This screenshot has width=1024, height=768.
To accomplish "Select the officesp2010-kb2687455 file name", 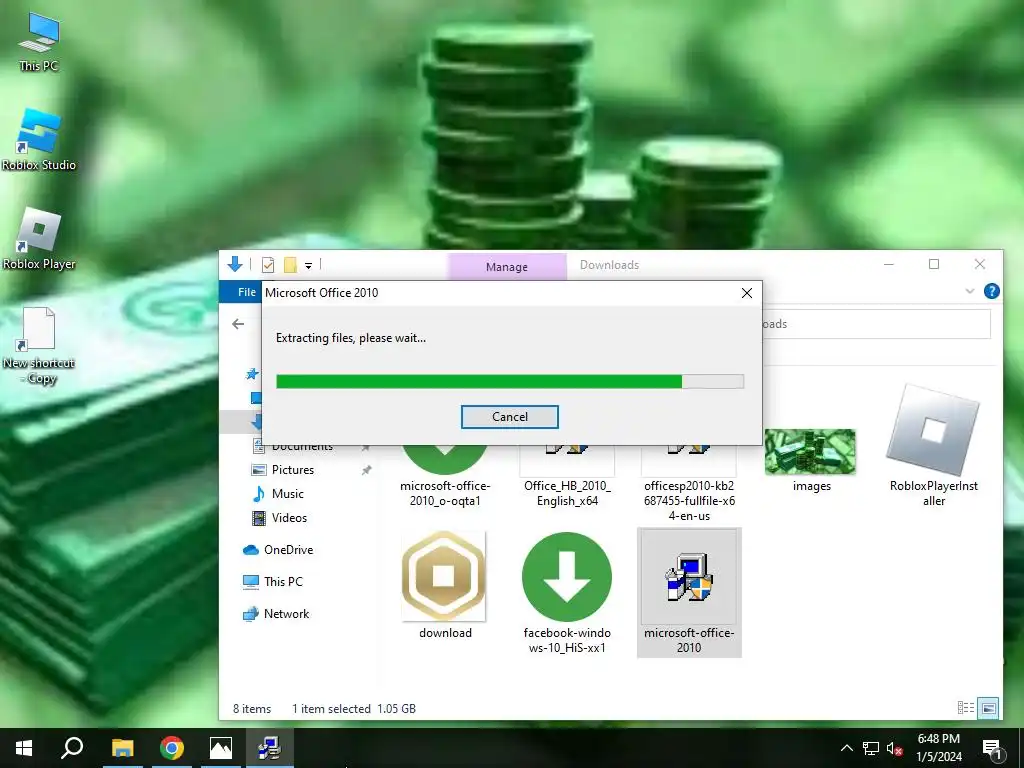I will click(x=689, y=500).
